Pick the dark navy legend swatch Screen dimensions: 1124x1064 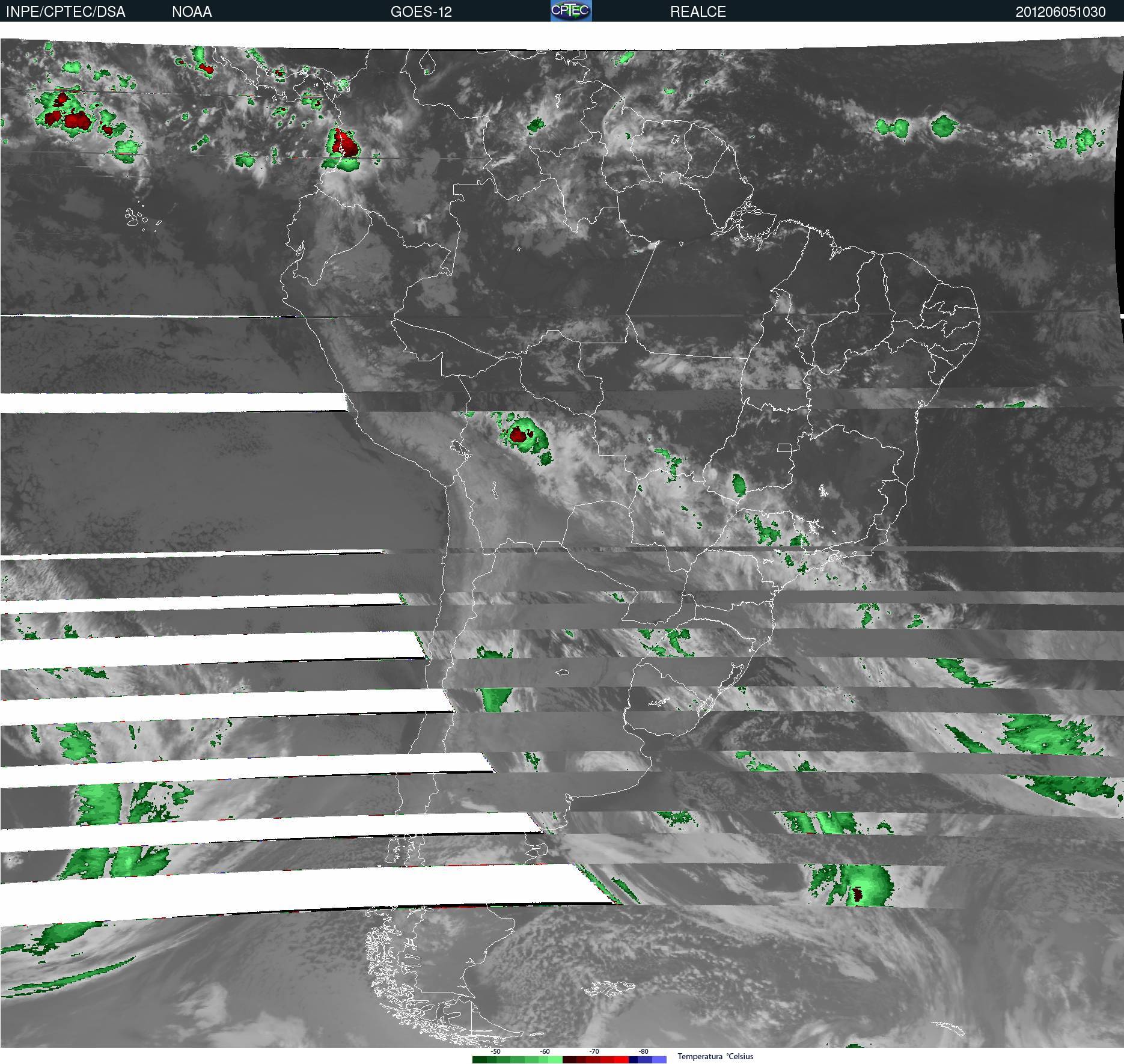633,1060
